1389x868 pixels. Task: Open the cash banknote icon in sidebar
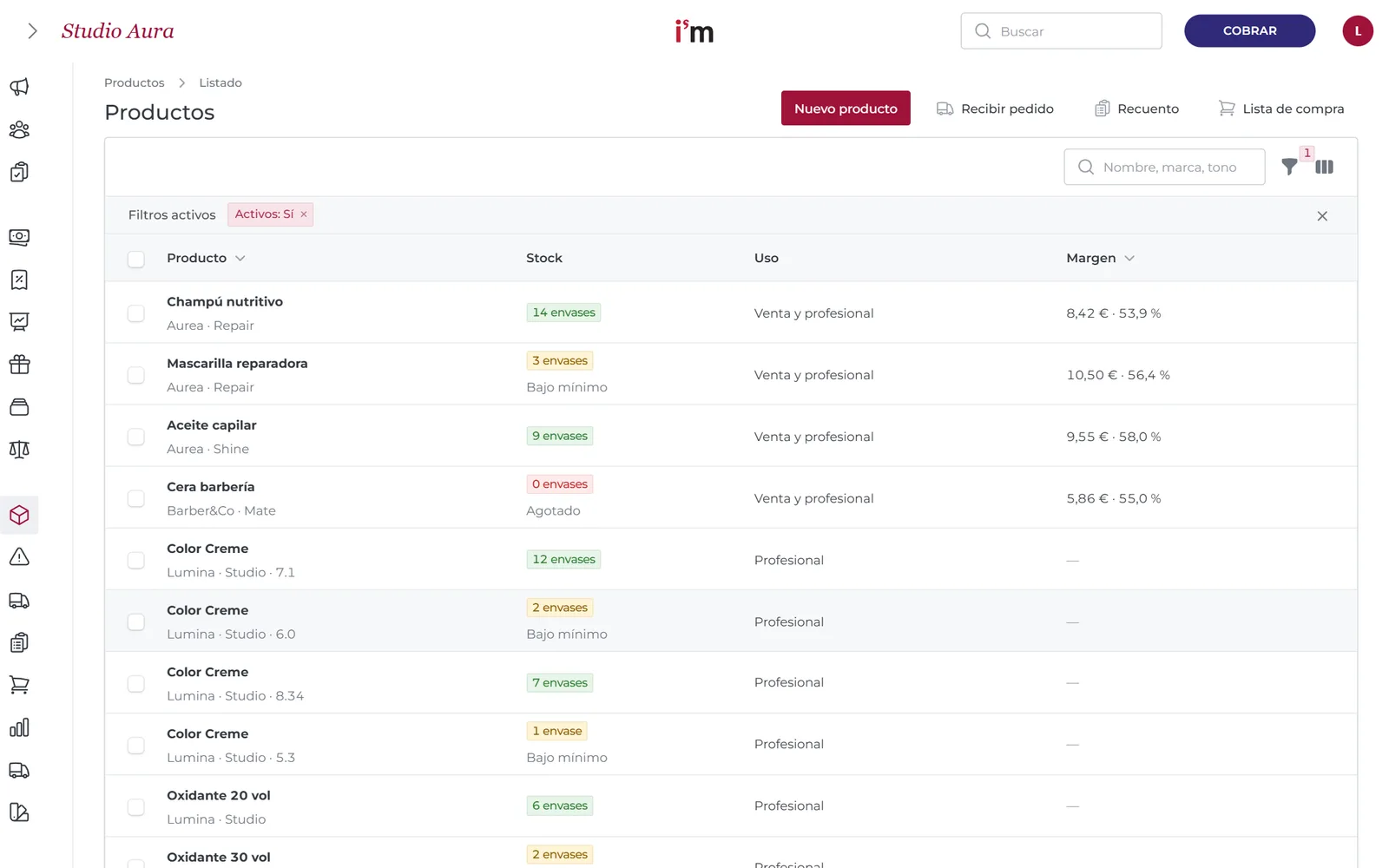(x=19, y=237)
